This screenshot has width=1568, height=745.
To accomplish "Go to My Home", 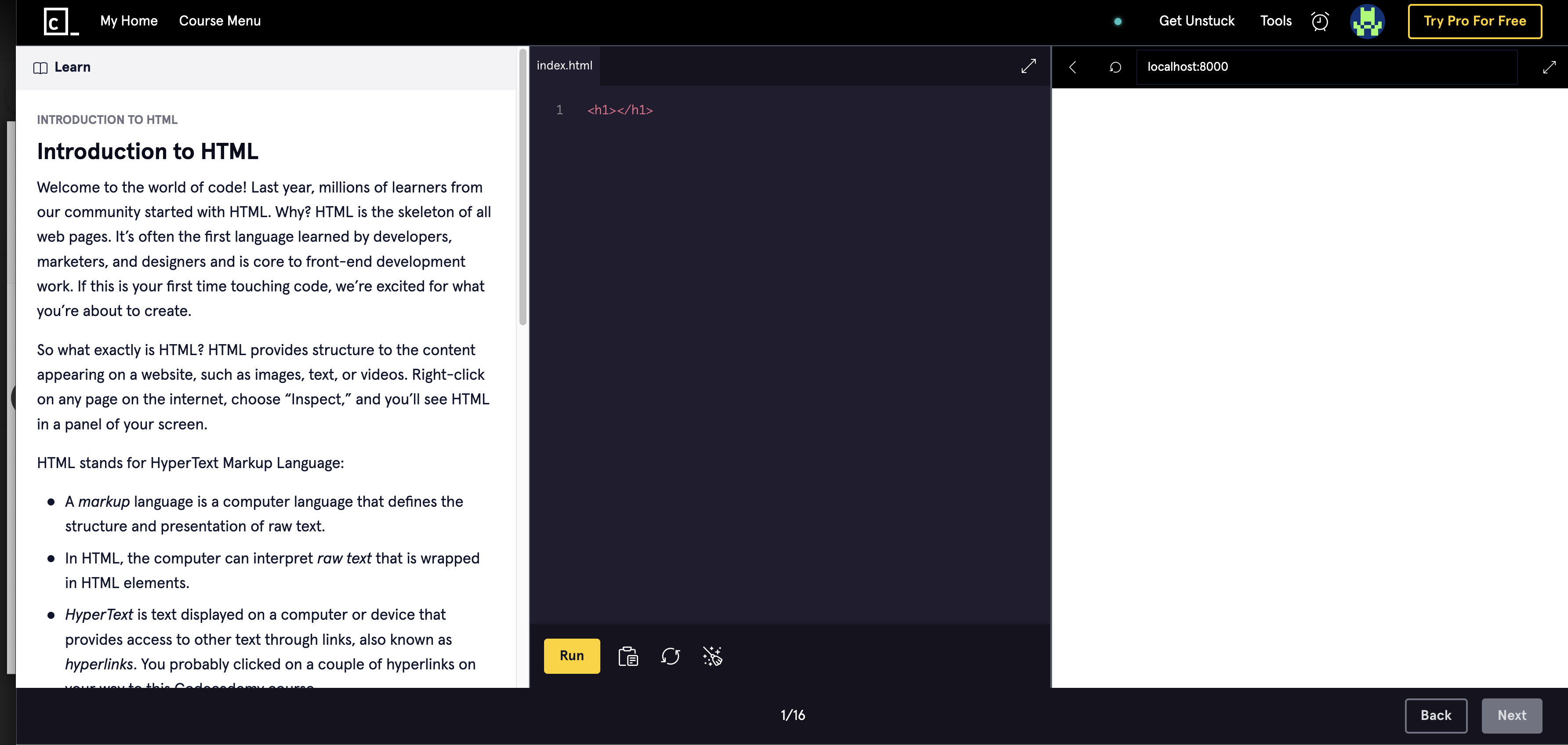I will tap(128, 21).
